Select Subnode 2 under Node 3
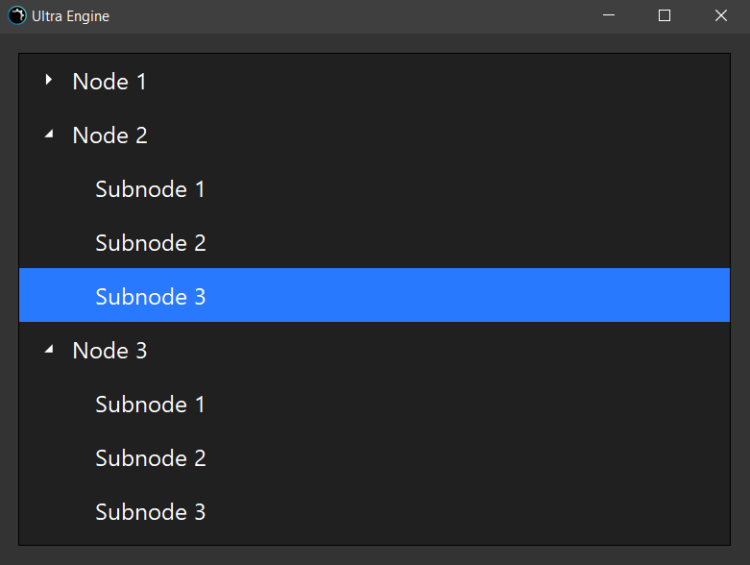750x565 pixels. 150,459
